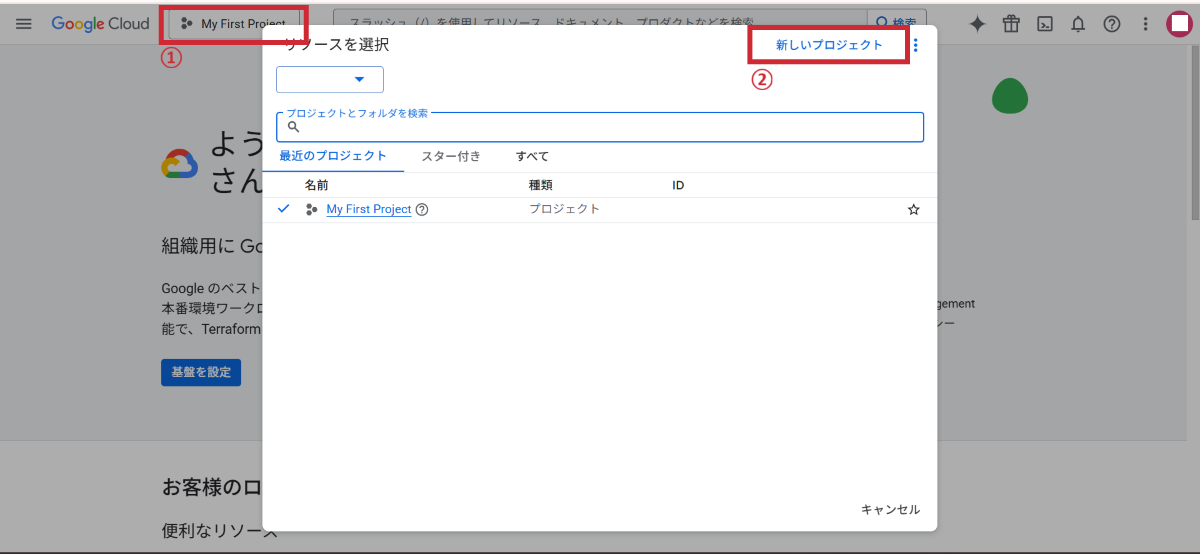Activate Cloud Shell terminal icon
The image size is (1200, 554).
coord(1044,24)
